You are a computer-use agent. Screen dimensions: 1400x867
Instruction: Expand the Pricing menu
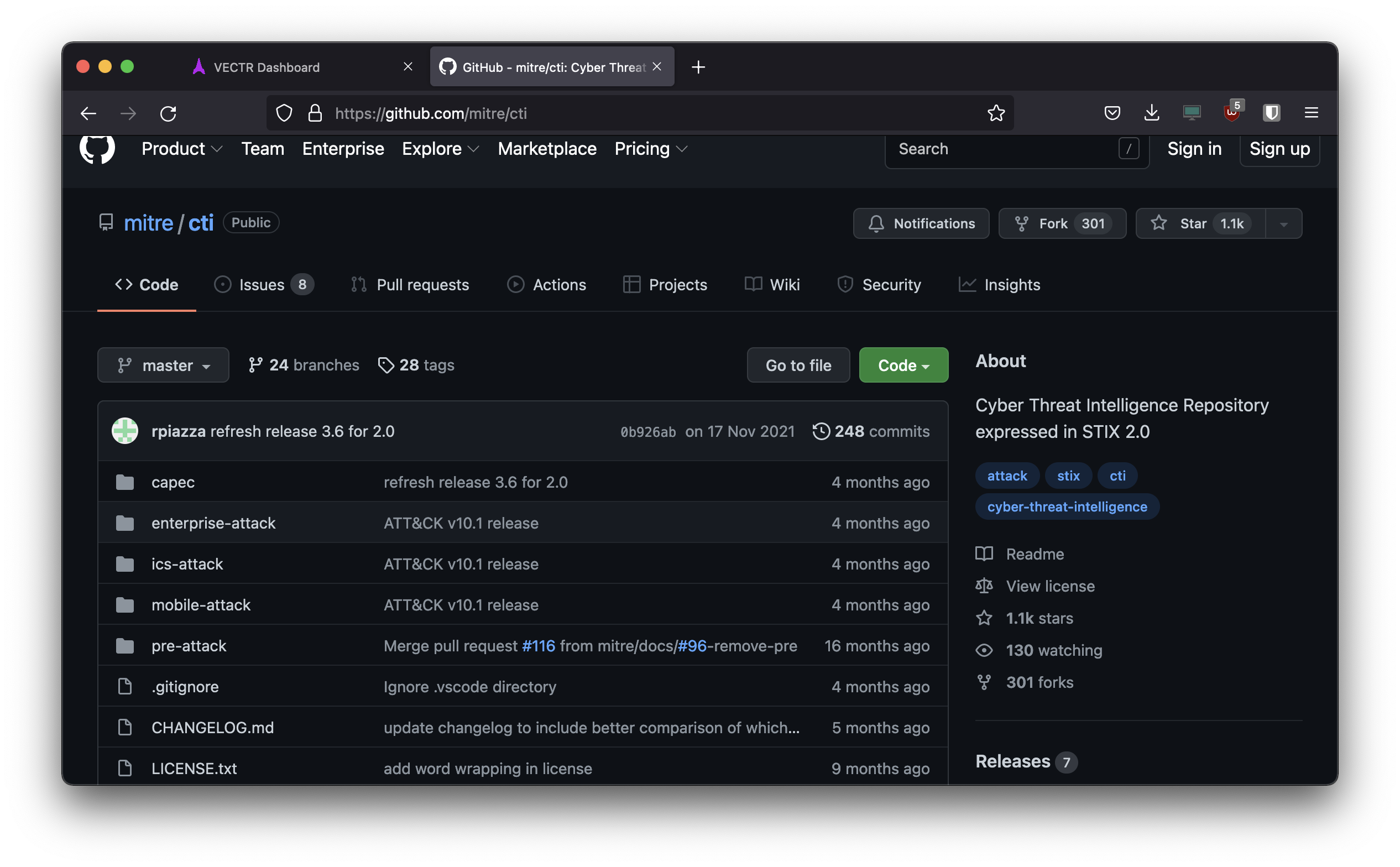point(651,149)
